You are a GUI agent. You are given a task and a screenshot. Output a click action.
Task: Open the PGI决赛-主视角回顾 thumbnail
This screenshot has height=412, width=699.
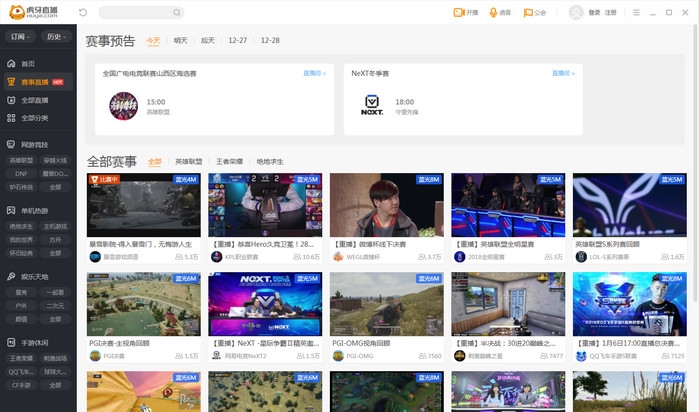pos(144,304)
